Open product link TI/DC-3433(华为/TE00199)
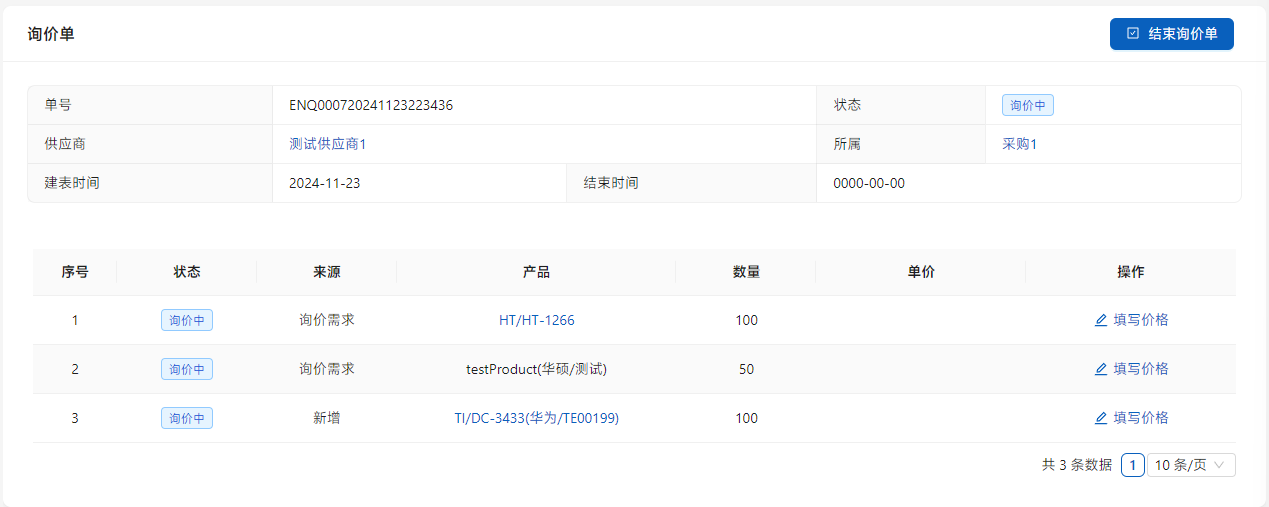1269x507 pixels. [x=536, y=418]
